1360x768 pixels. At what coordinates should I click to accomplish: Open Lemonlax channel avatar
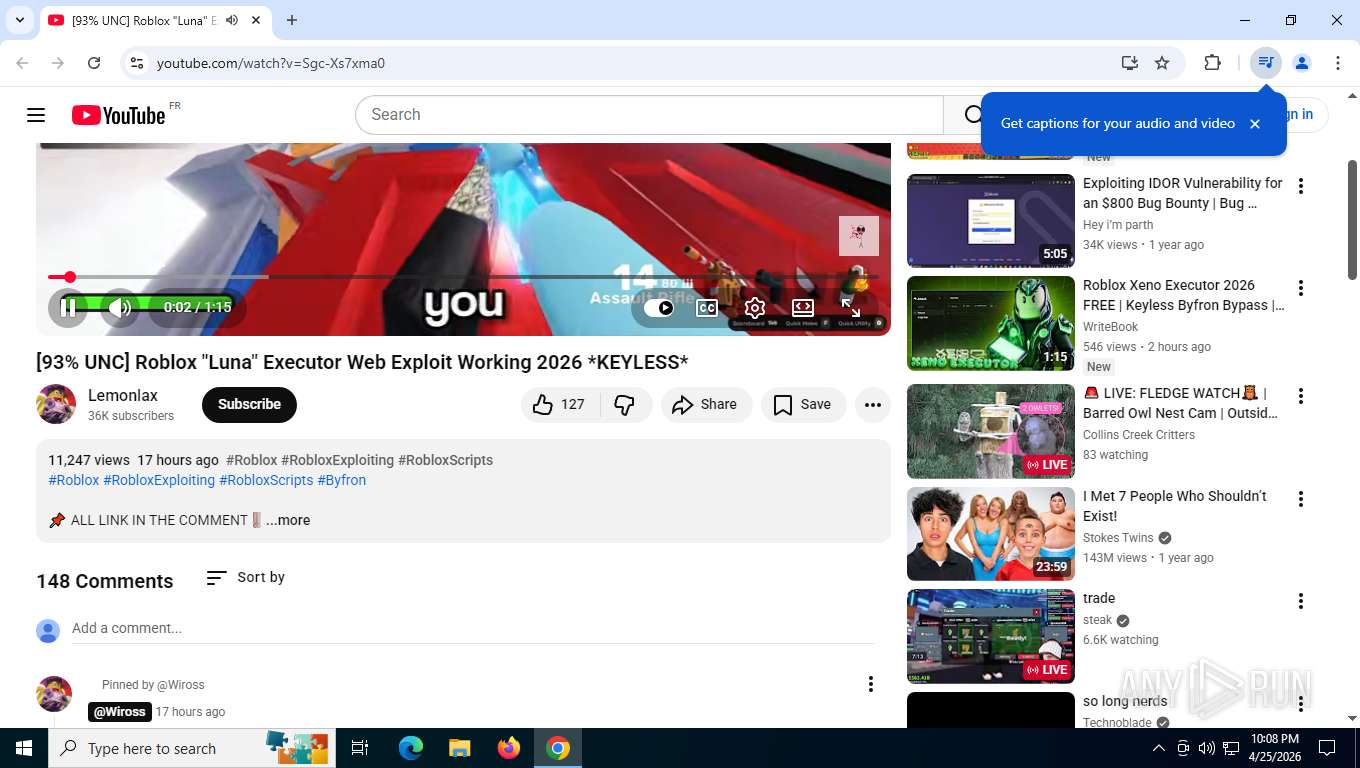[56, 404]
